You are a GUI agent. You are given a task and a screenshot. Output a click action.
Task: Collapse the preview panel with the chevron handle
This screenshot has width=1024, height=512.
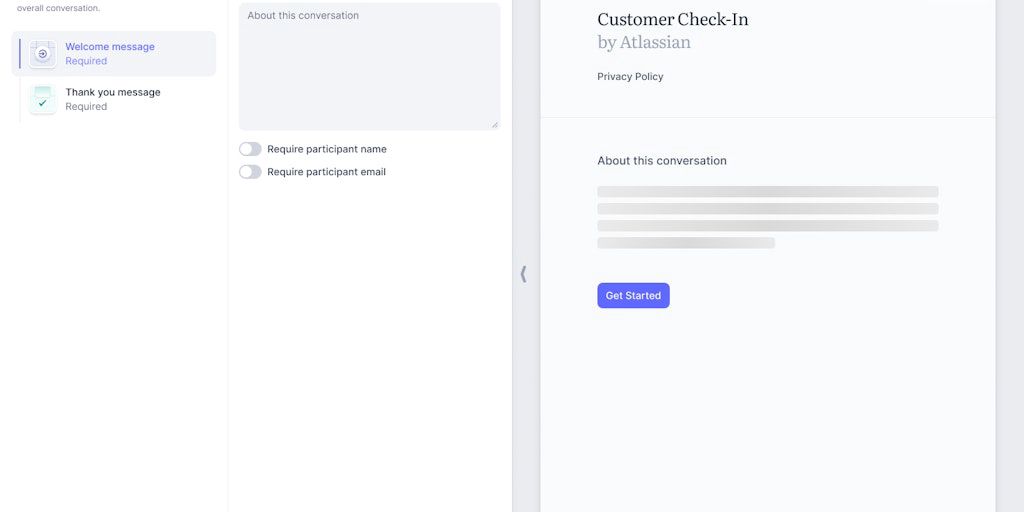(523, 274)
